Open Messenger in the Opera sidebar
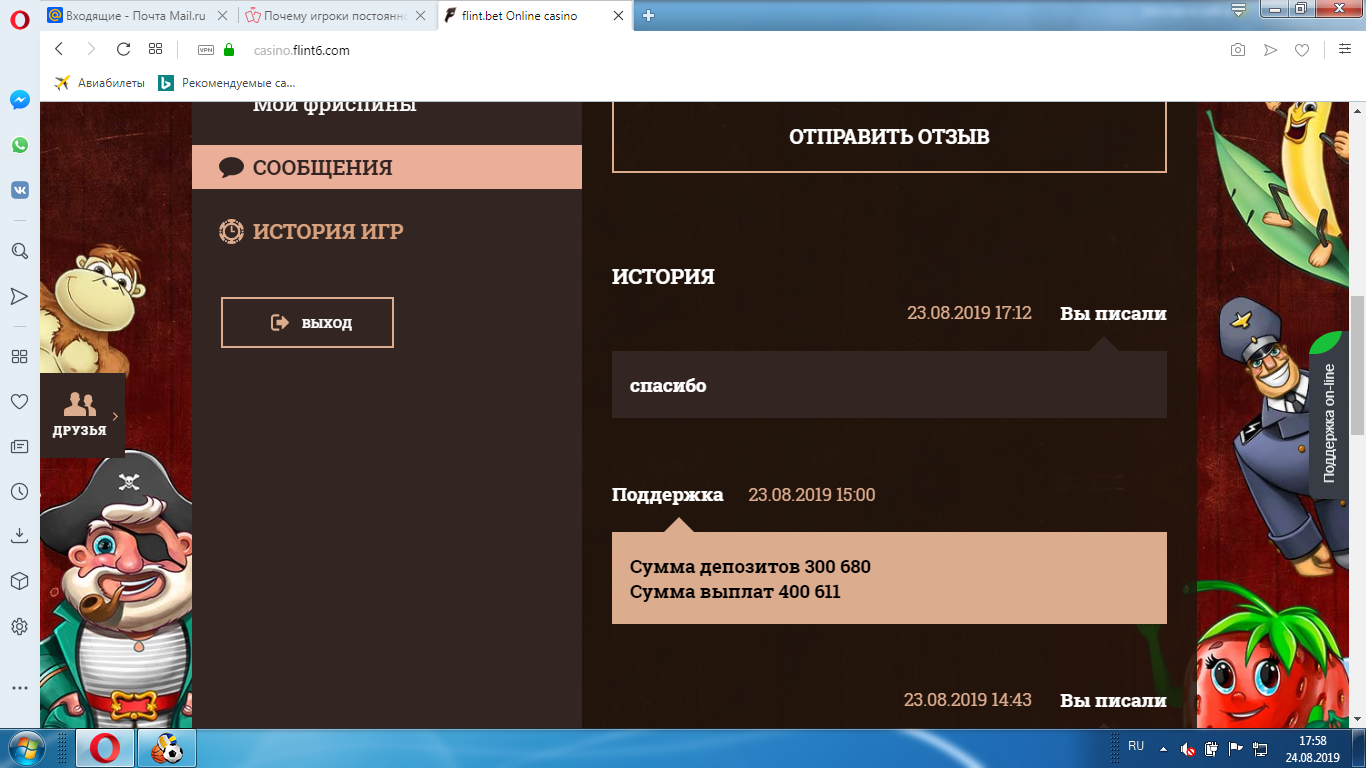Image resolution: width=1366 pixels, height=768 pixels. 19,100
